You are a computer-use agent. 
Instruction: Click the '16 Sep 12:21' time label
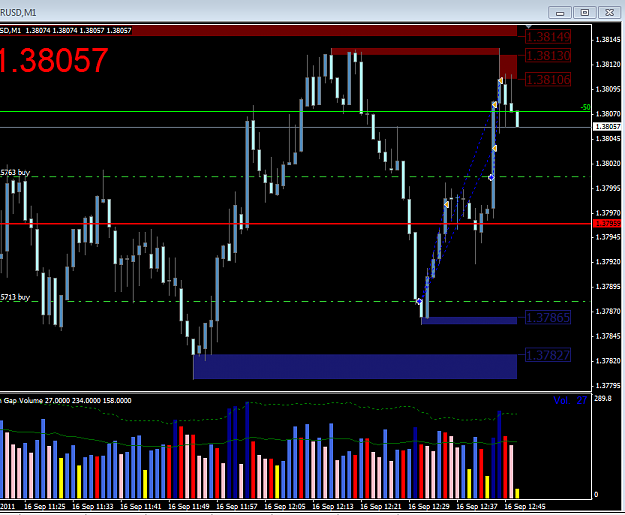tap(381, 506)
